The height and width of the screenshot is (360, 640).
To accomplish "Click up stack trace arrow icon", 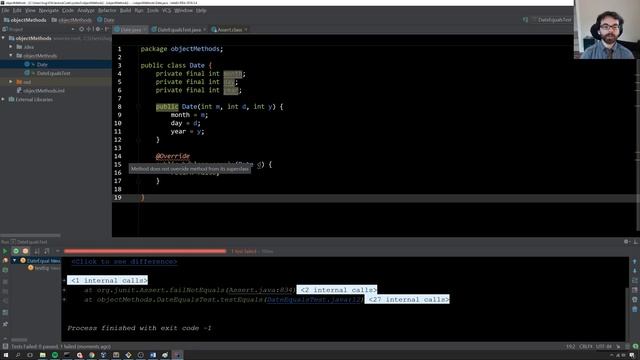I will 634,262.
